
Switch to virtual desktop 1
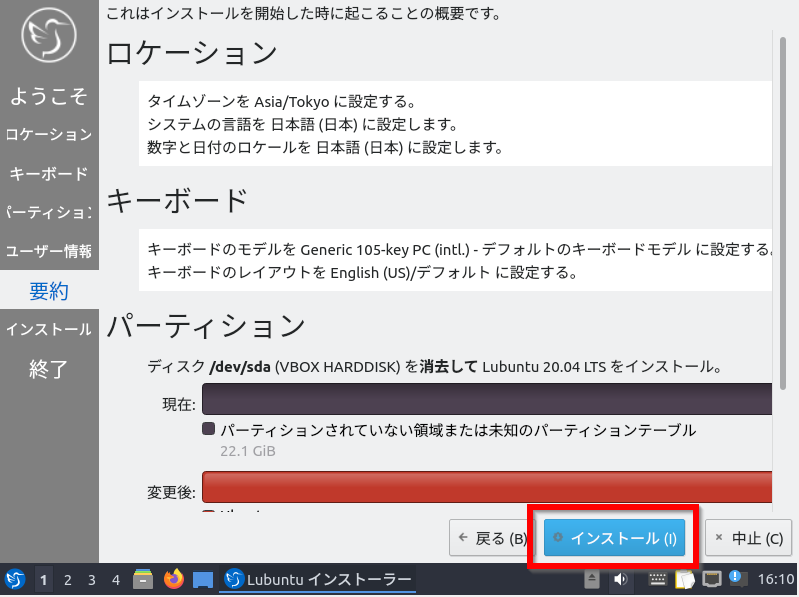tap(43, 580)
